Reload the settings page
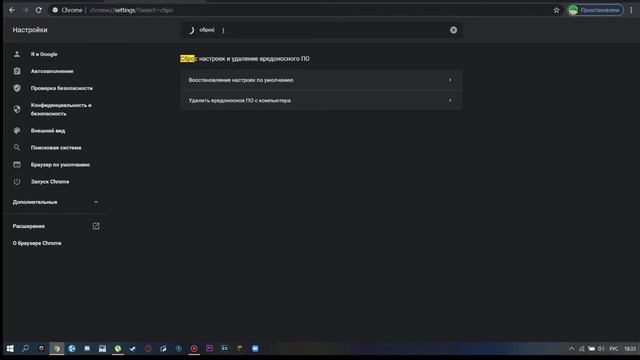The image size is (640, 360). click(38, 10)
